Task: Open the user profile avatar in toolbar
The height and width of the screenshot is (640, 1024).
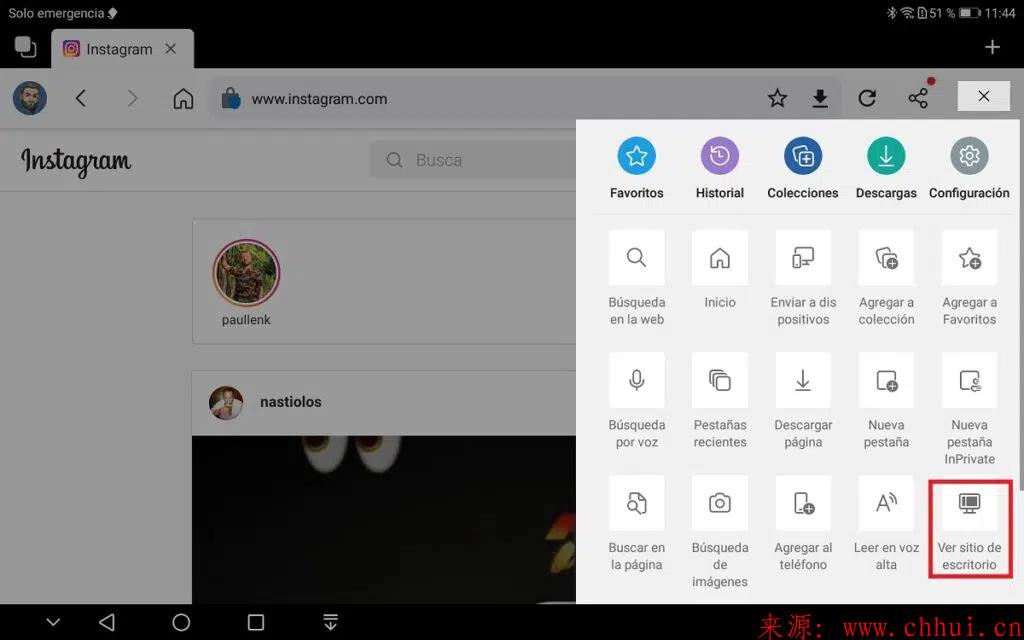Action: (30, 99)
